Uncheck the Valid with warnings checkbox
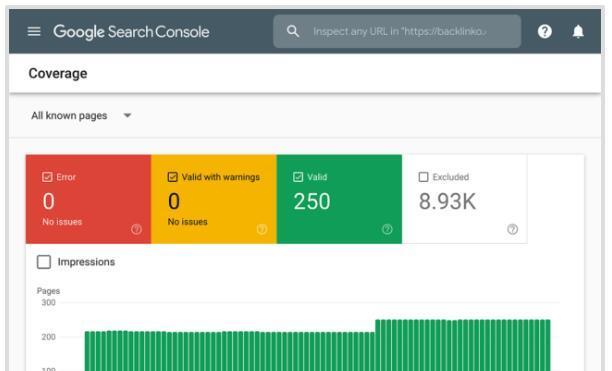This screenshot has width=612, height=371. [x=173, y=177]
